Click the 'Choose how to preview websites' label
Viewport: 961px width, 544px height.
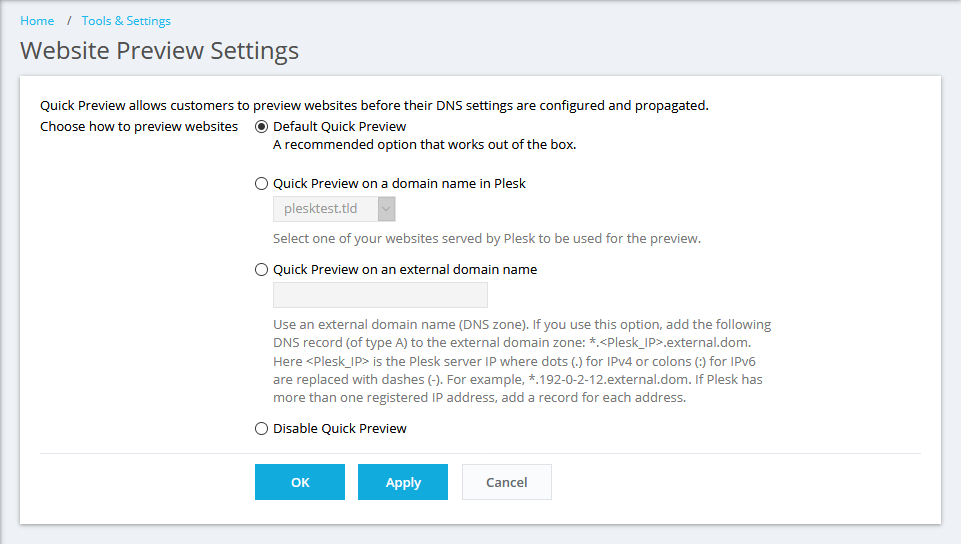tap(139, 127)
